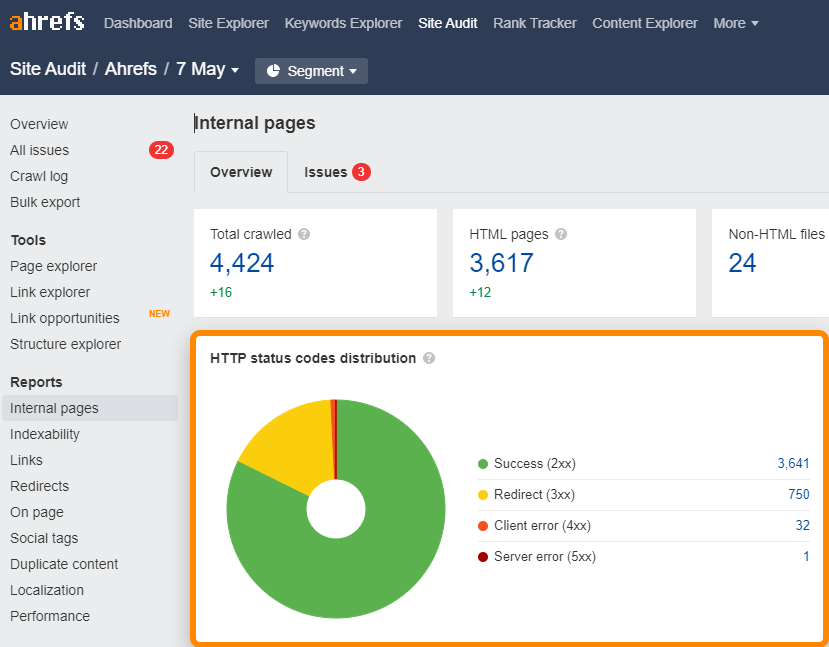Click the 3,641 Success pages count link

click(793, 464)
